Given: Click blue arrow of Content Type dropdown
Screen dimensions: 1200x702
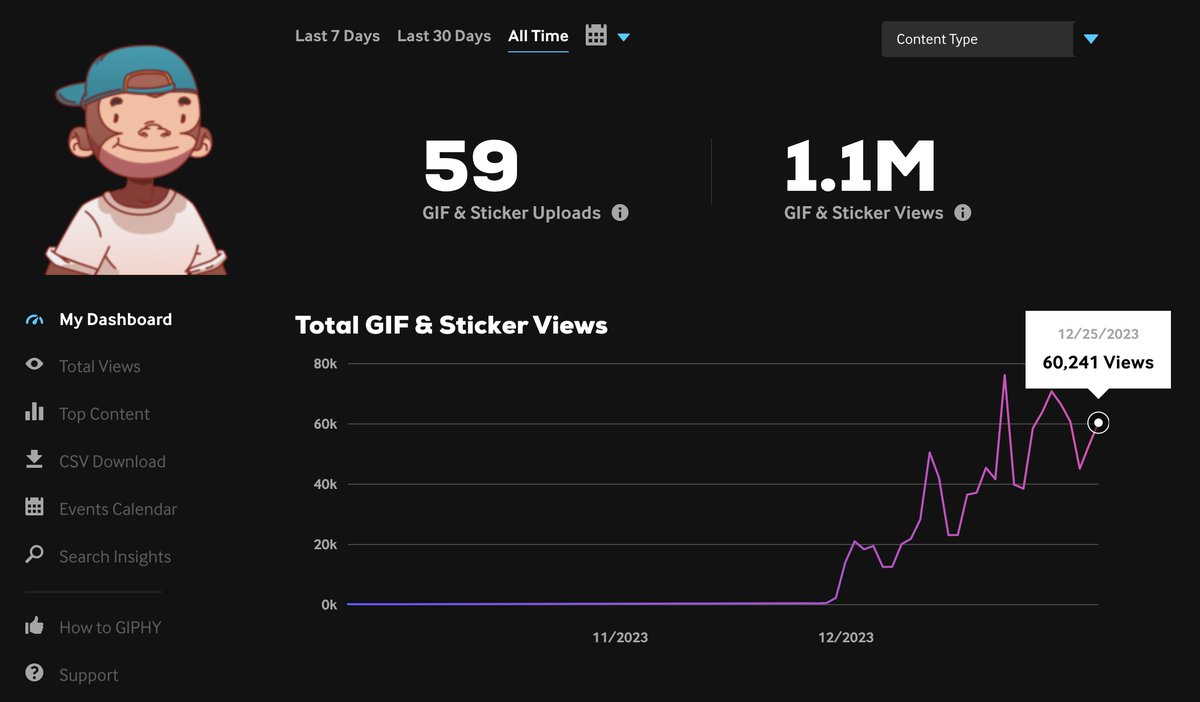Looking at the screenshot, I should pos(1091,39).
